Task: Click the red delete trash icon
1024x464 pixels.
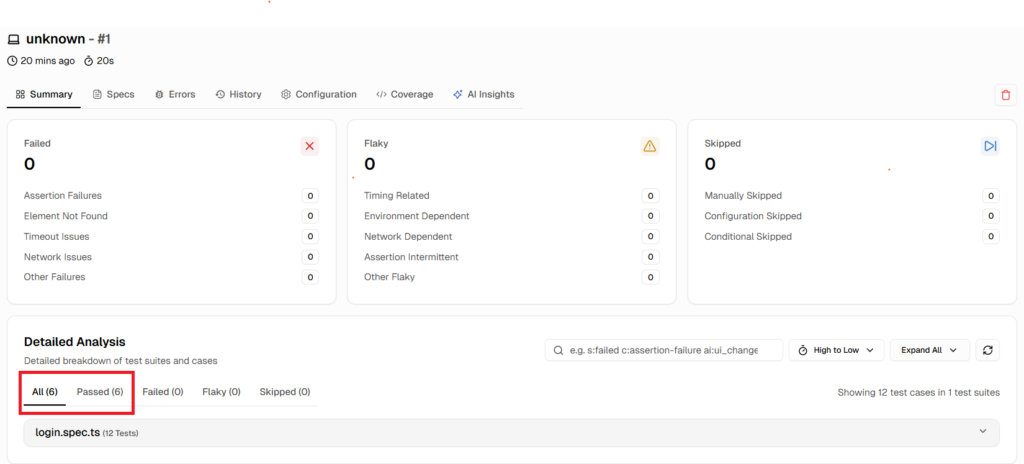Action: tap(1005, 95)
